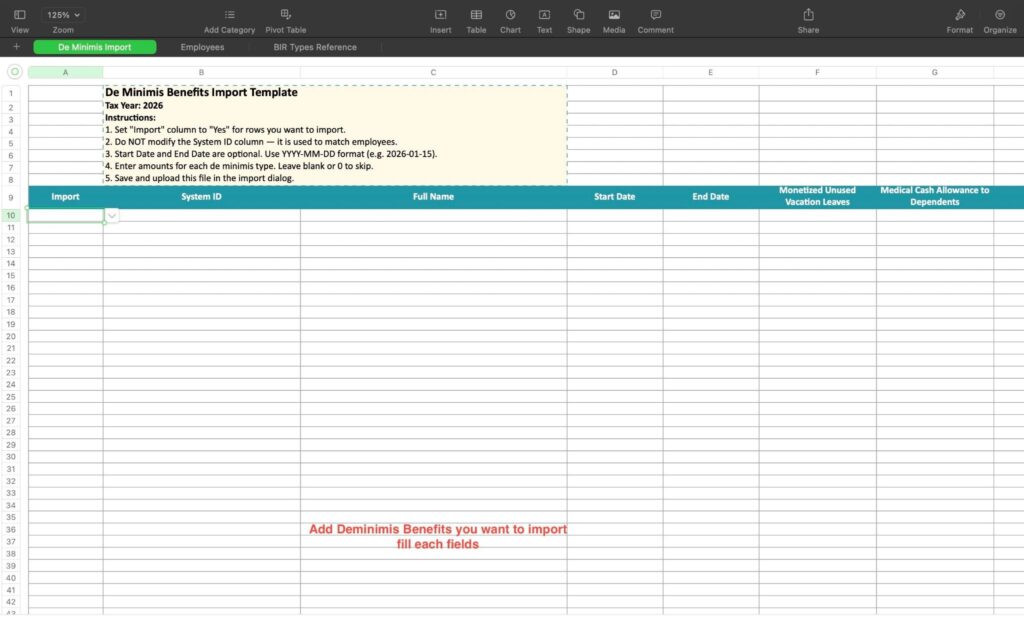Viewport: 1024px width, 637px height.
Task: Add a Text box from the toolbar
Action: pyautogui.click(x=544, y=15)
